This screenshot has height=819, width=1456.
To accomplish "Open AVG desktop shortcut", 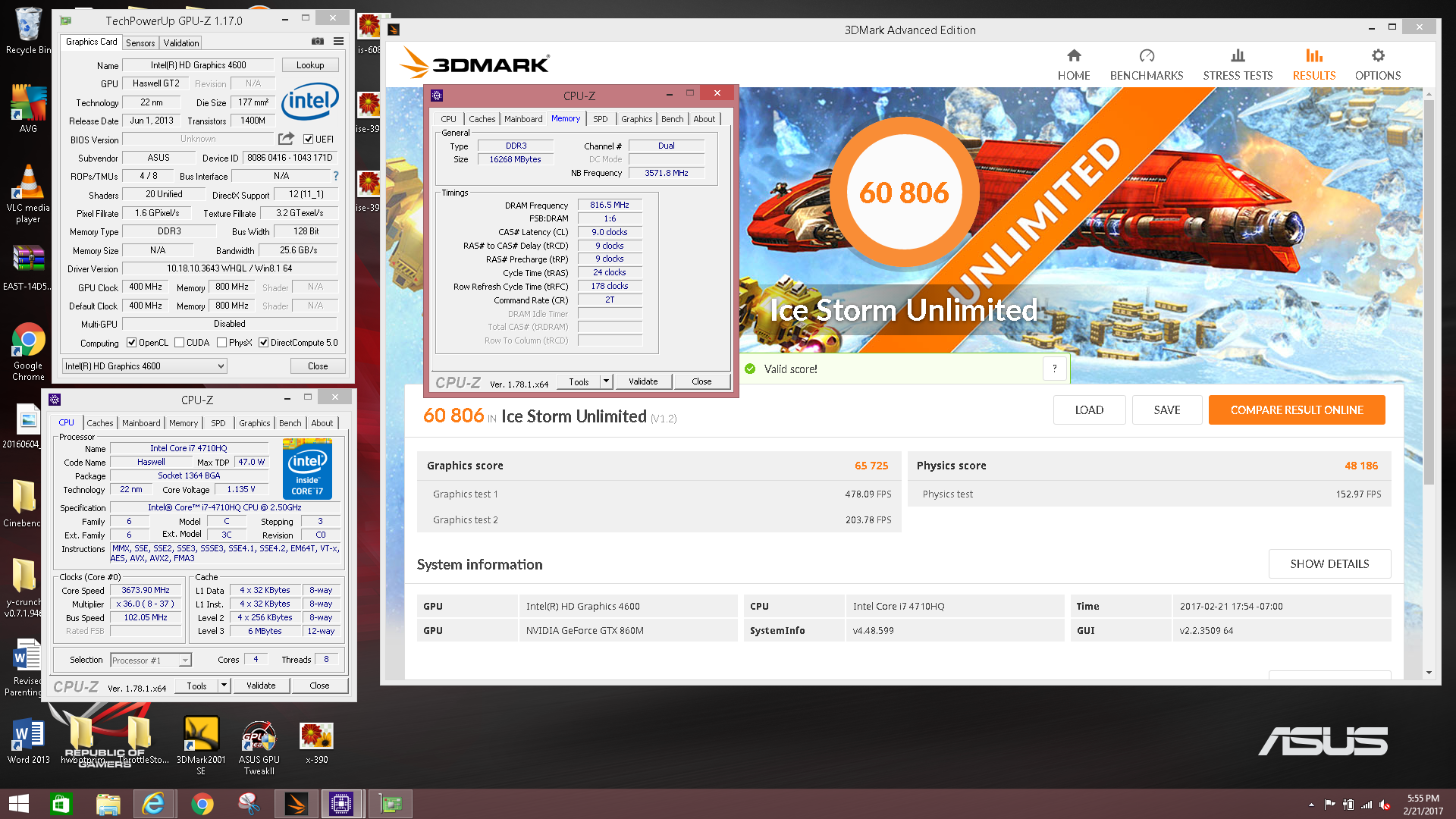I will pyautogui.click(x=28, y=108).
